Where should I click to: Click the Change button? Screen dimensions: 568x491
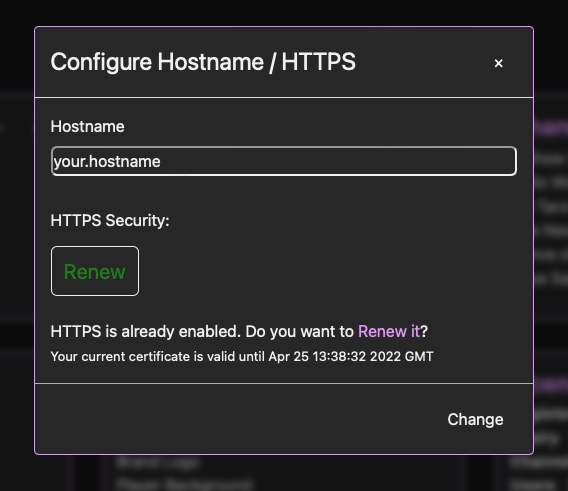point(475,419)
